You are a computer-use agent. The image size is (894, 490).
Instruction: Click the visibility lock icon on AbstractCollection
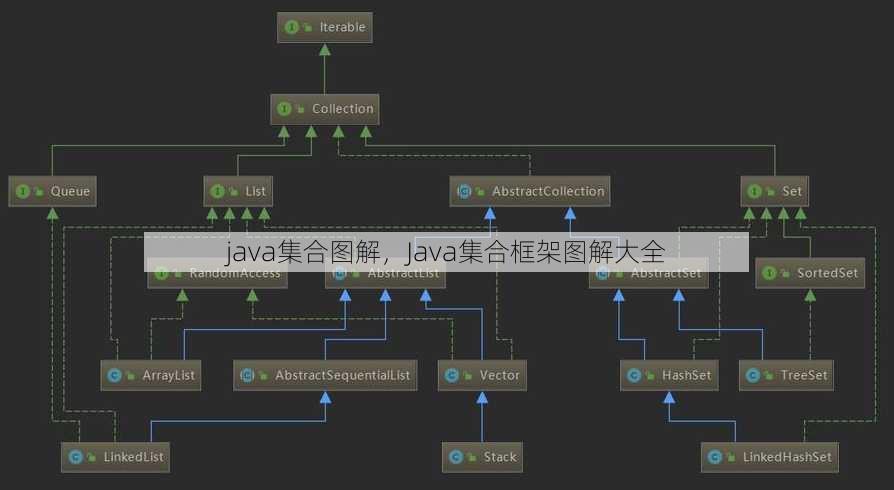point(481,192)
